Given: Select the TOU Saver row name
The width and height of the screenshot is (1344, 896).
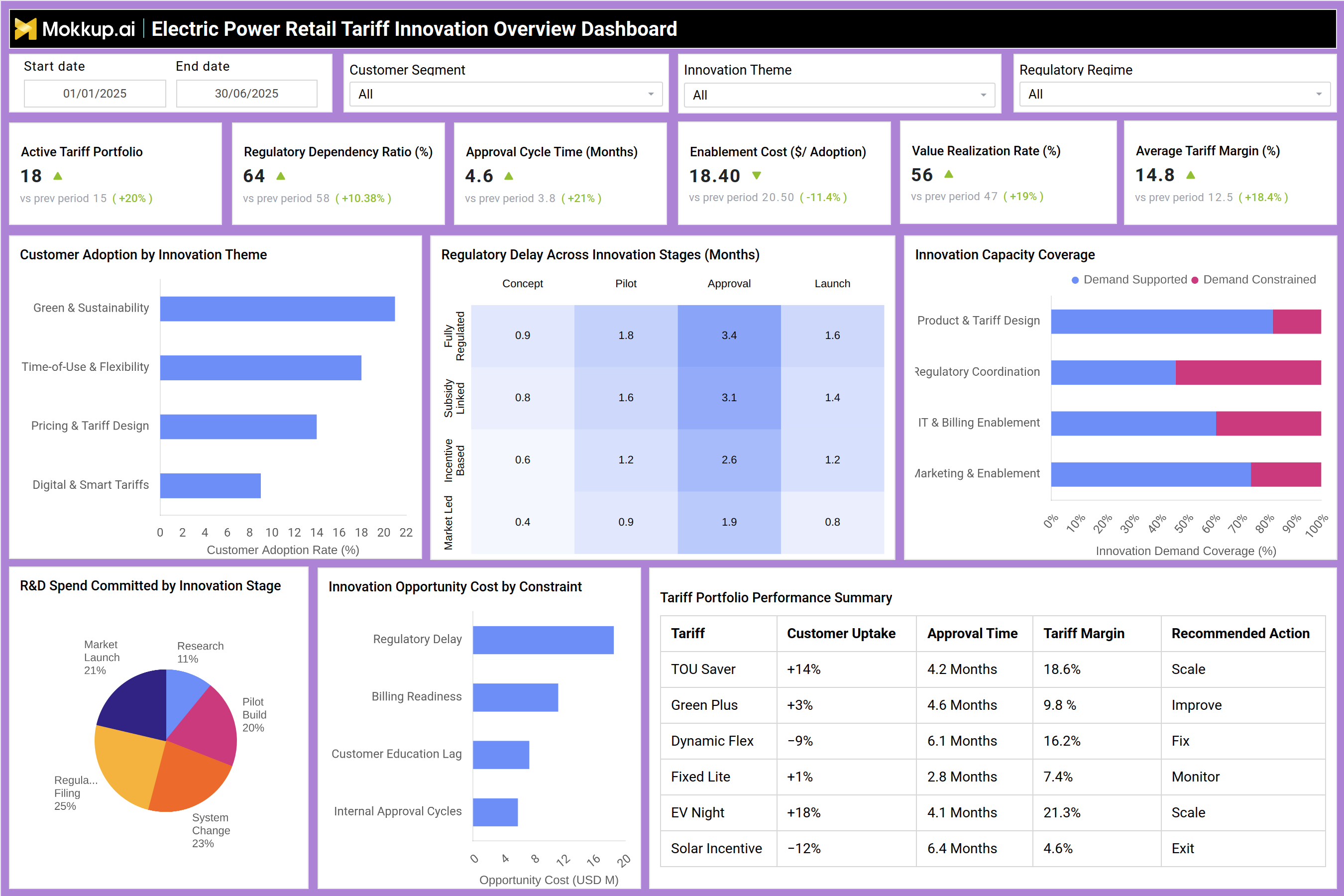Looking at the screenshot, I should [703, 669].
